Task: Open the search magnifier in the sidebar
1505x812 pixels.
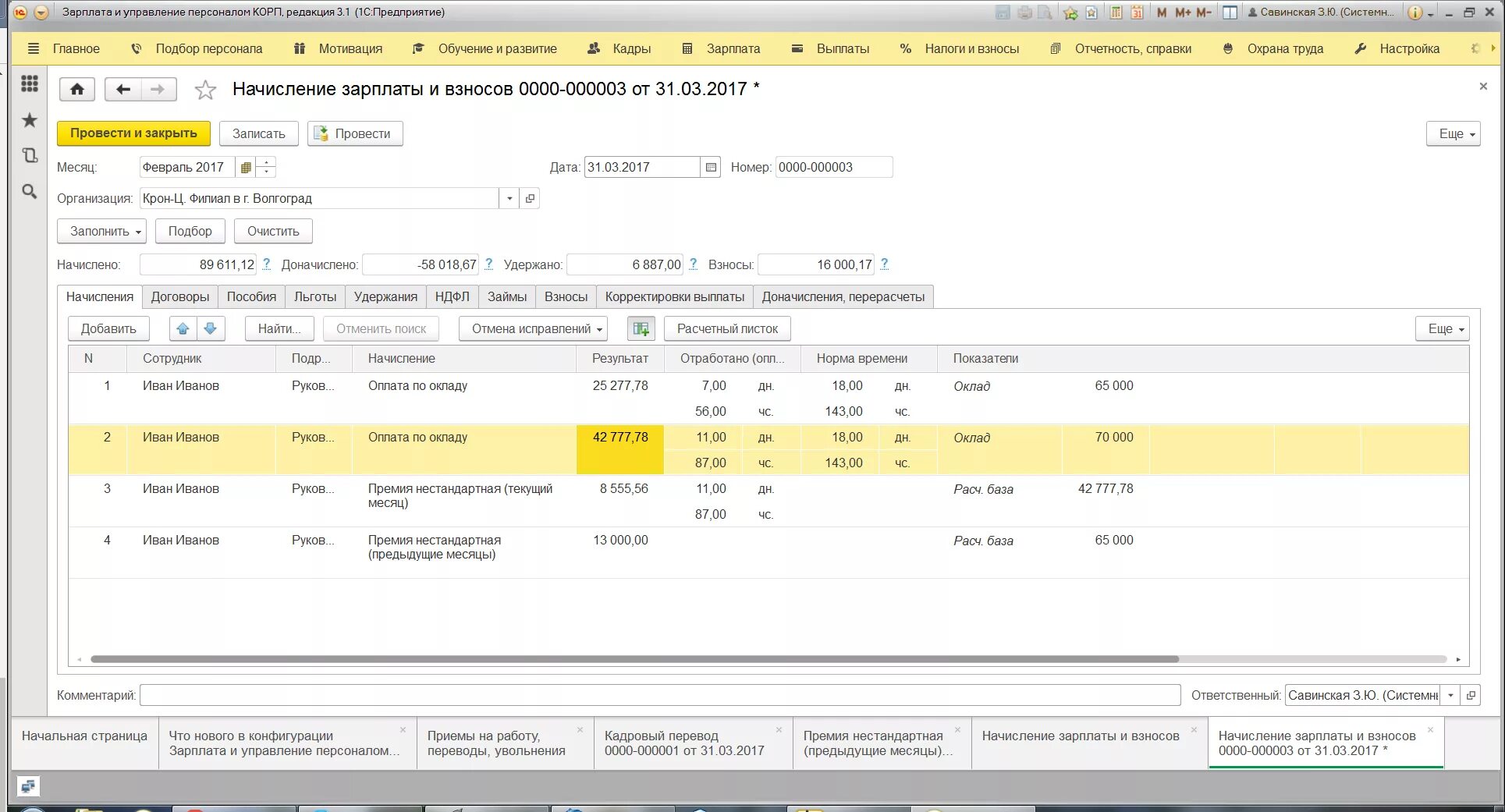Action: click(30, 191)
